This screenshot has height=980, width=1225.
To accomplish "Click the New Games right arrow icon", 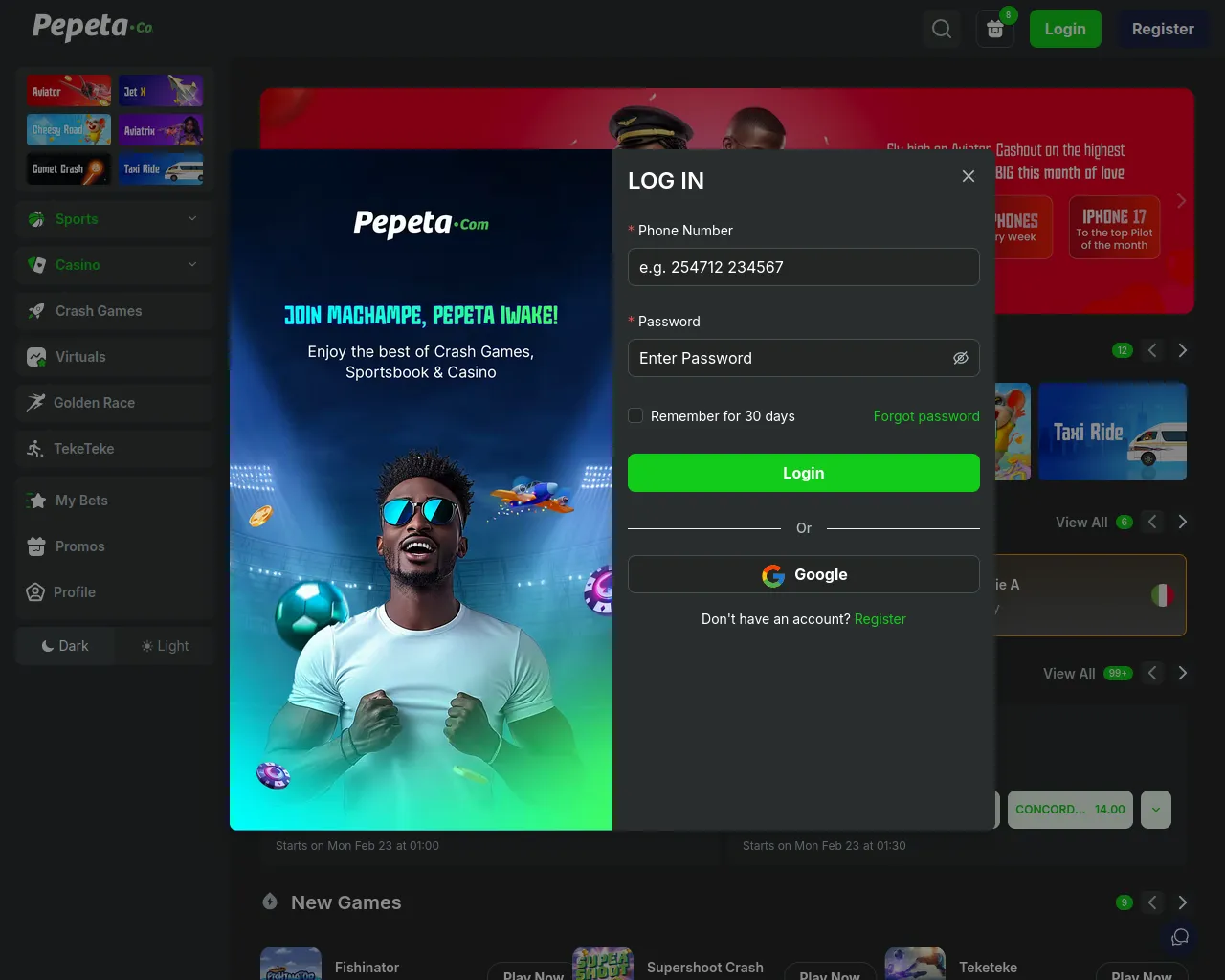I will (x=1182, y=902).
